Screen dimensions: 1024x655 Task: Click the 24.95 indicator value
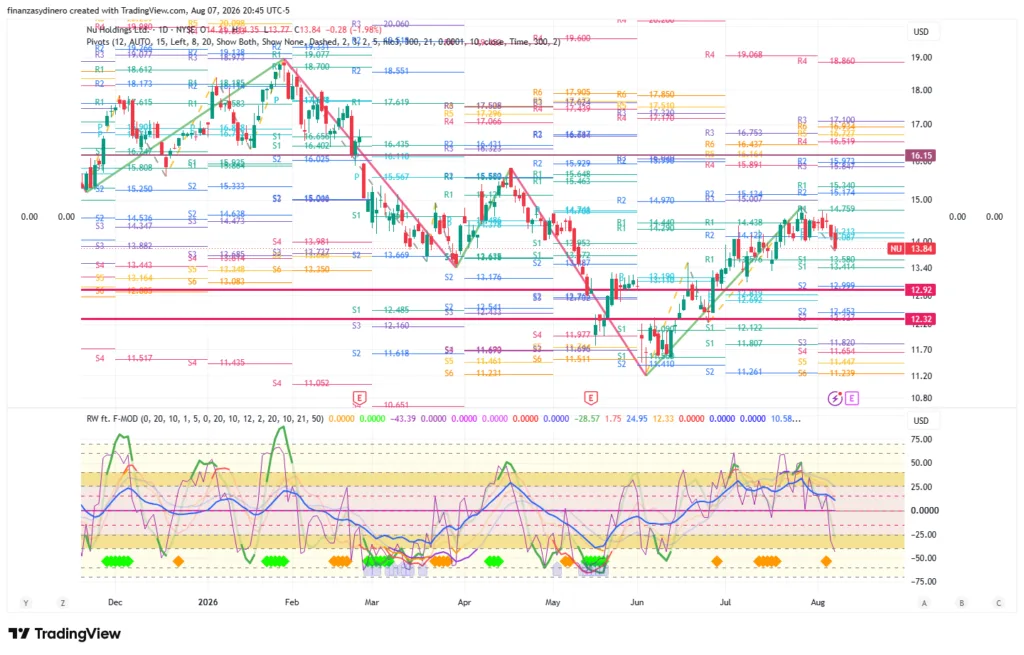[x=637, y=418]
